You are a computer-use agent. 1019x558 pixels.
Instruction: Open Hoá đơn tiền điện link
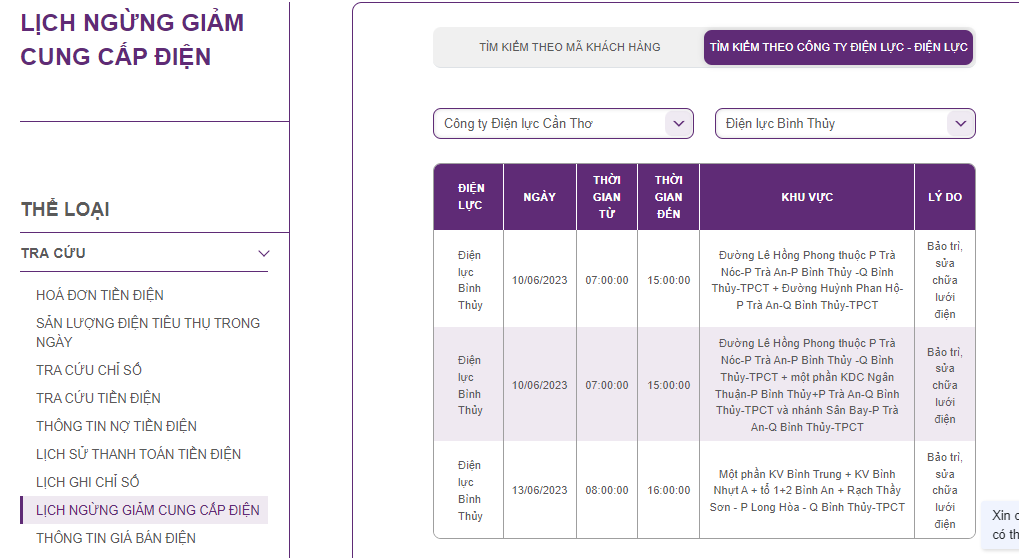coord(99,295)
